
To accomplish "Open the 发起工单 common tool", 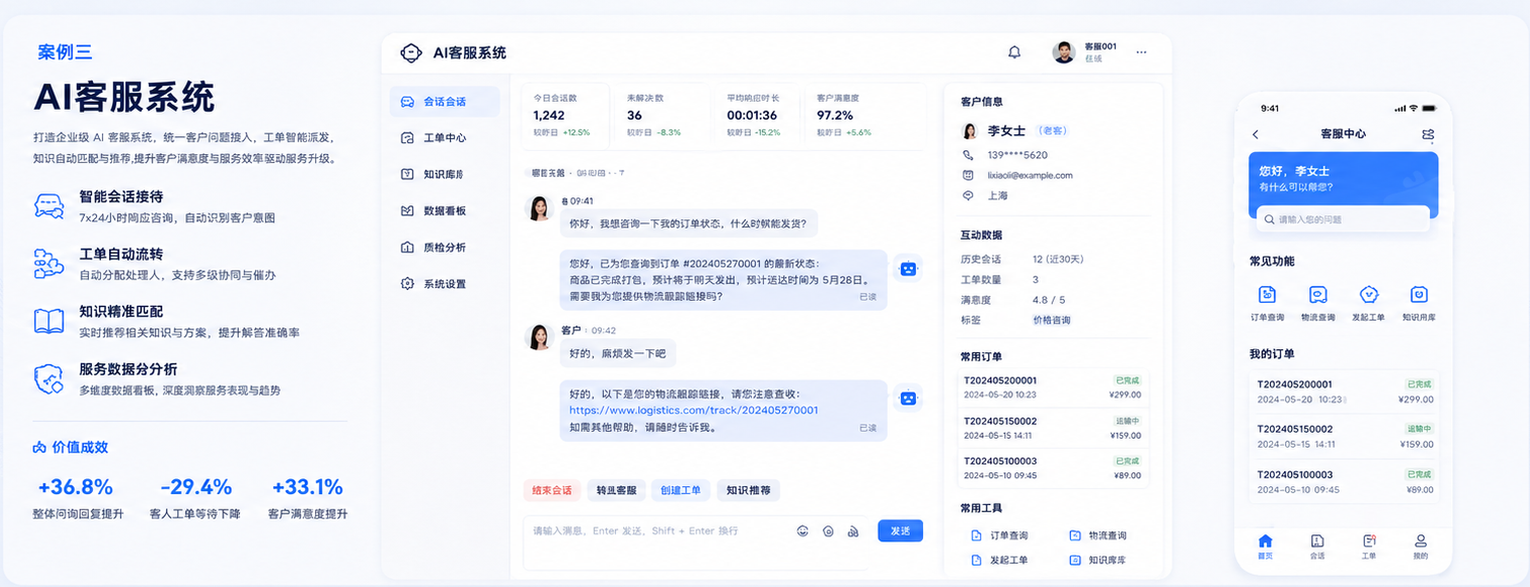I will 999,560.
